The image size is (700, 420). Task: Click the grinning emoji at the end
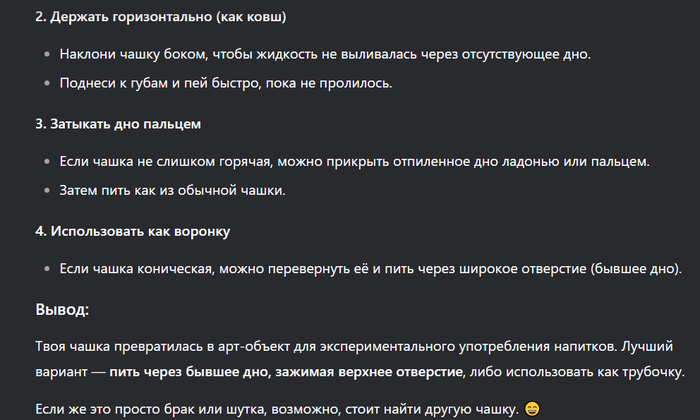coord(532,409)
